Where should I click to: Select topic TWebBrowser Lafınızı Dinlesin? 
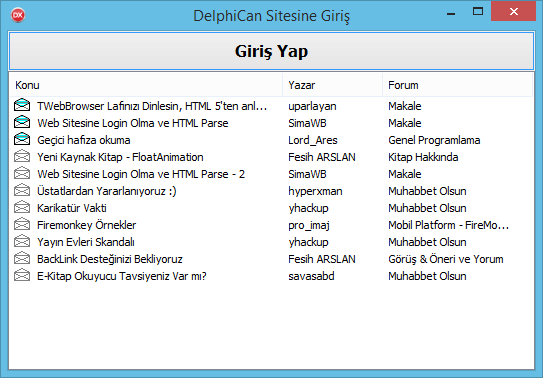pyautogui.click(x=152, y=106)
